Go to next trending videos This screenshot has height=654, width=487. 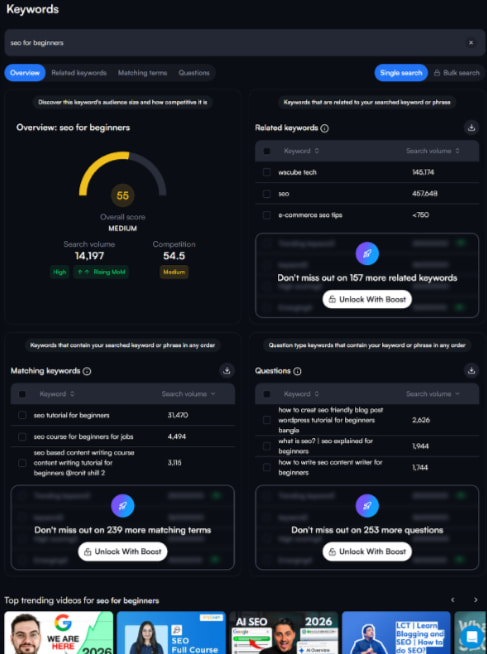tap(475, 600)
